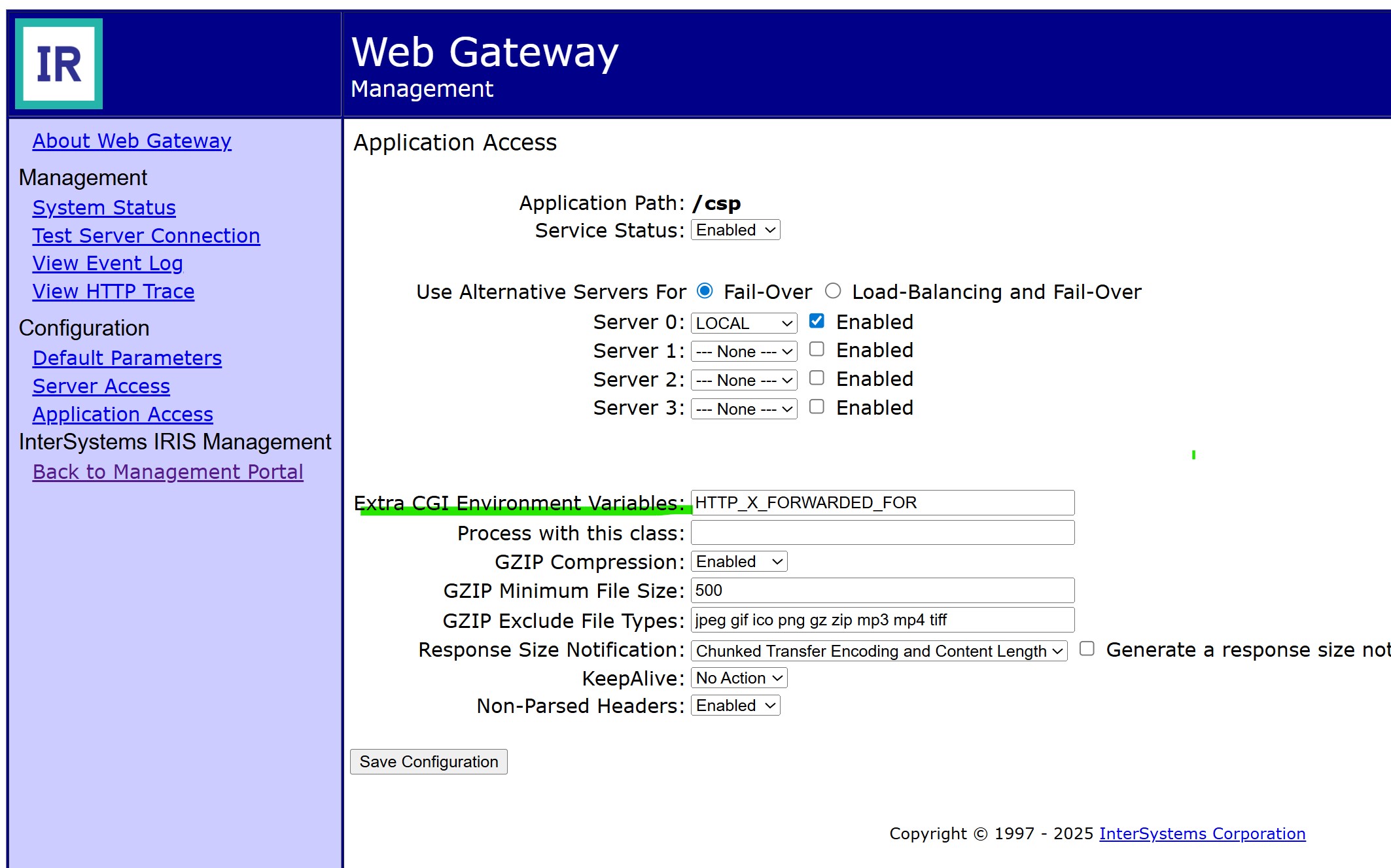Click the Extra CGI Environment Variables field

pyautogui.click(x=882, y=503)
